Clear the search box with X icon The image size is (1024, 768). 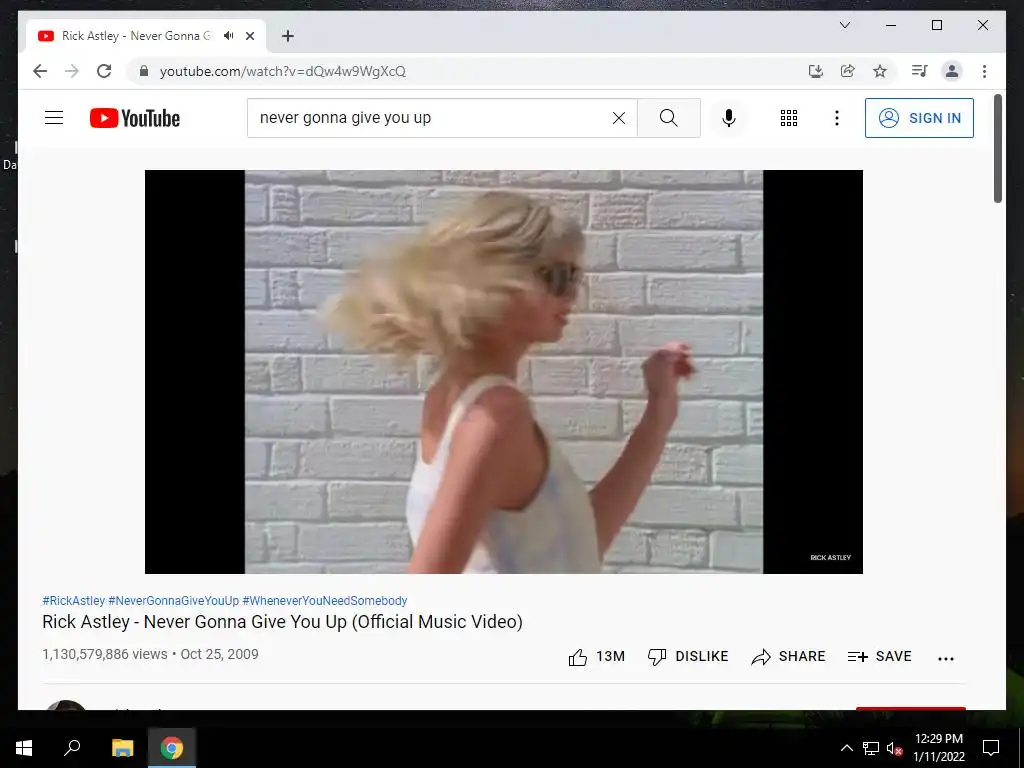[618, 118]
